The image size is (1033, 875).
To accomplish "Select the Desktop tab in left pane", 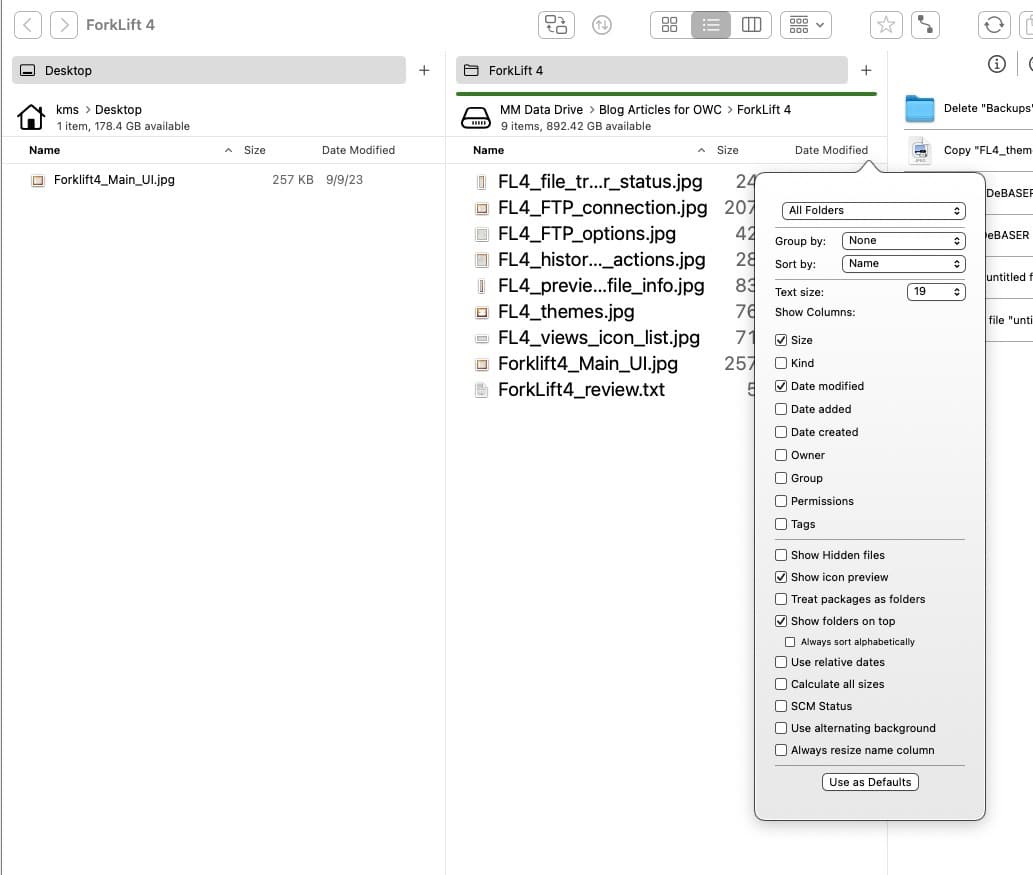I will [208, 71].
